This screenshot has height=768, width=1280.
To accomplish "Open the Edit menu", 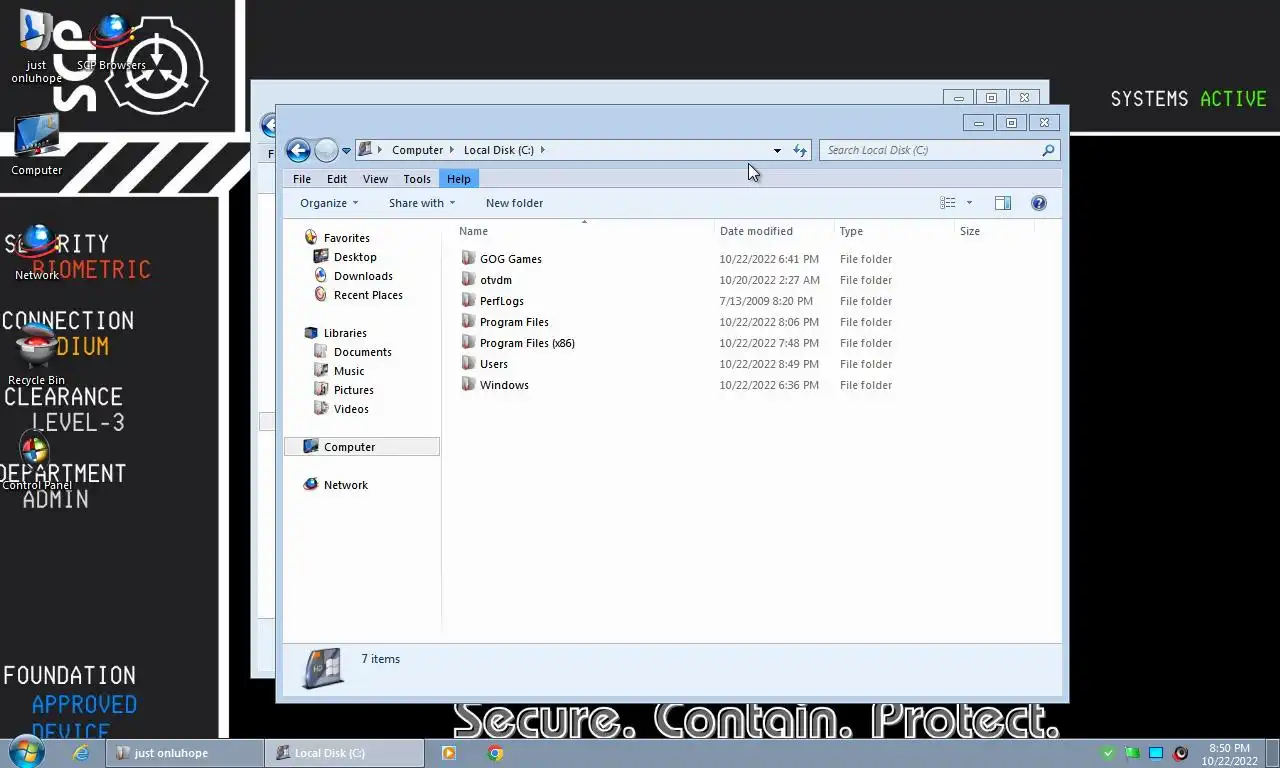I will (337, 179).
